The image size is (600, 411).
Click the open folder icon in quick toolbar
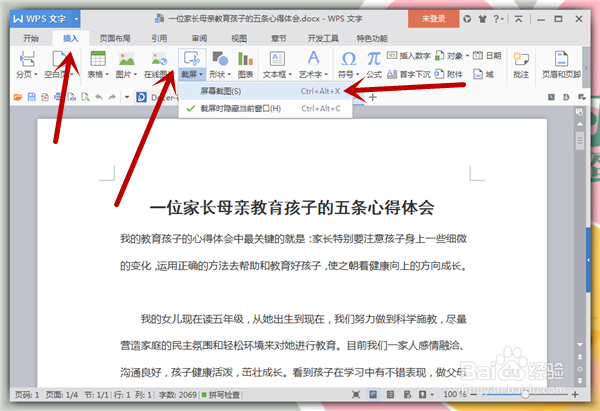point(18,97)
